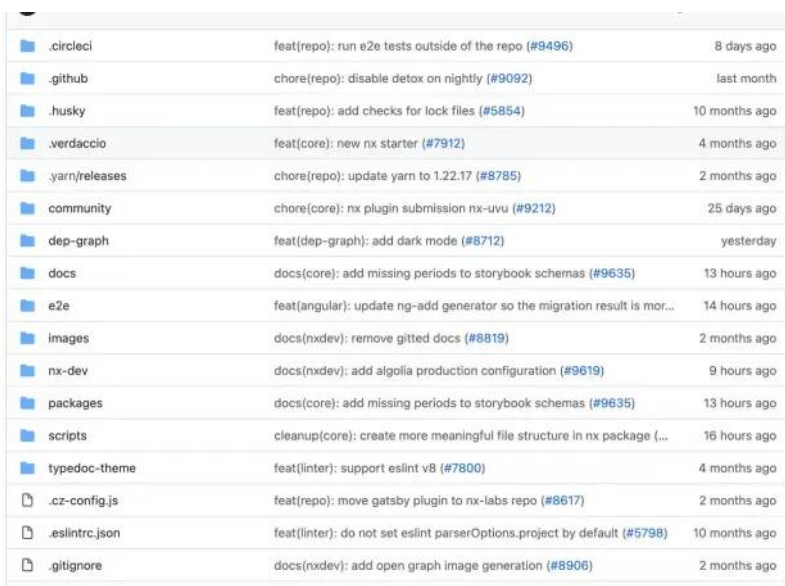Open the scripts folder

coord(68,436)
